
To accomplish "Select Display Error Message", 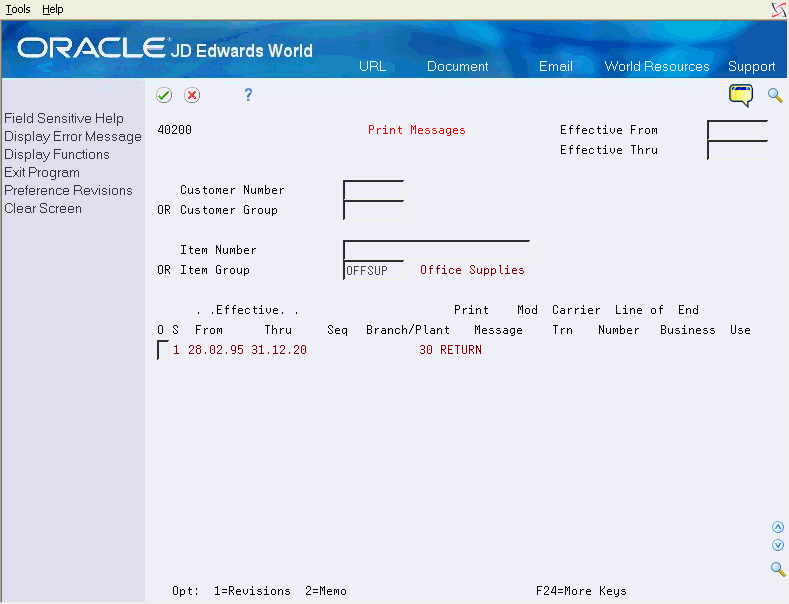I will [73, 136].
